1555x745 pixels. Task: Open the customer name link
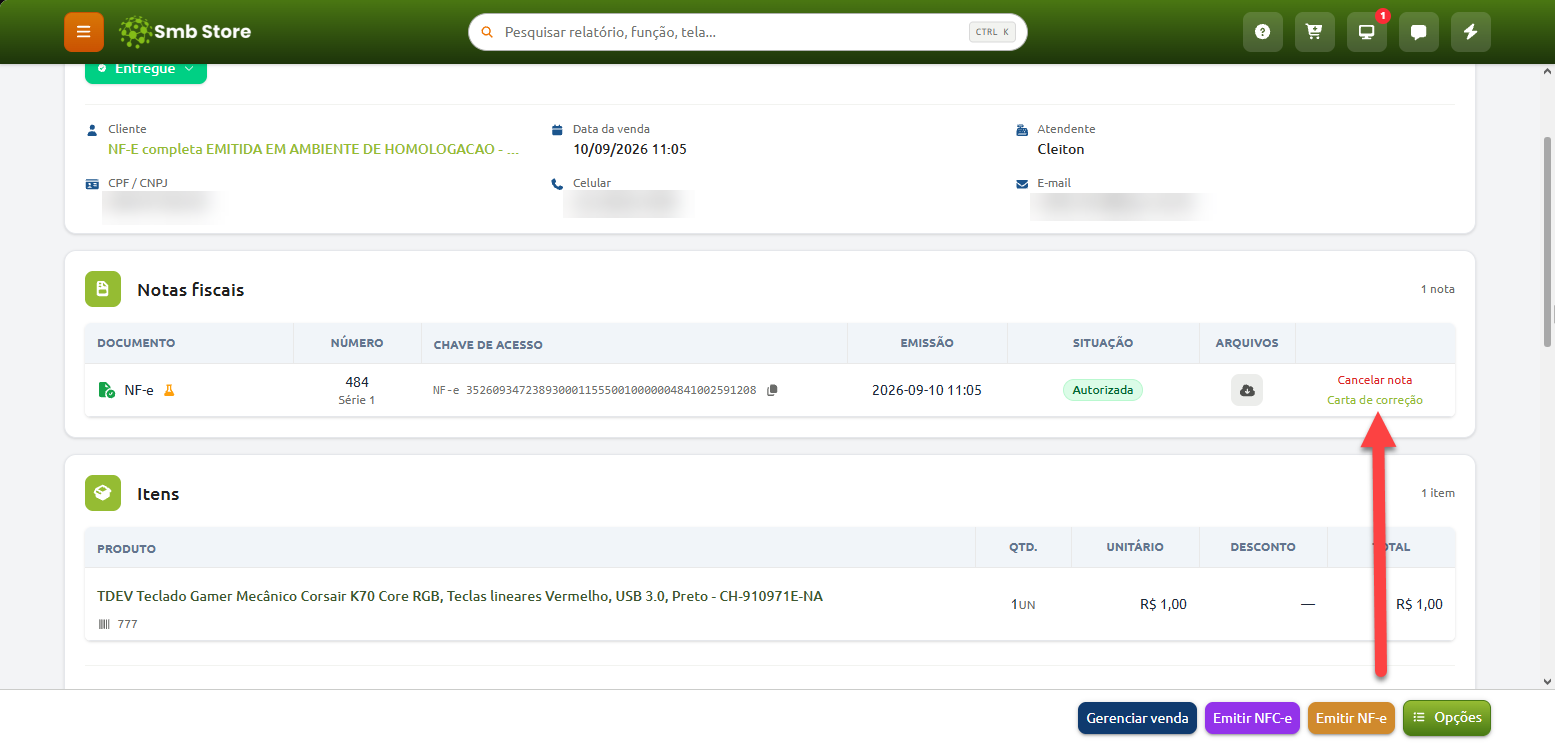(x=314, y=149)
